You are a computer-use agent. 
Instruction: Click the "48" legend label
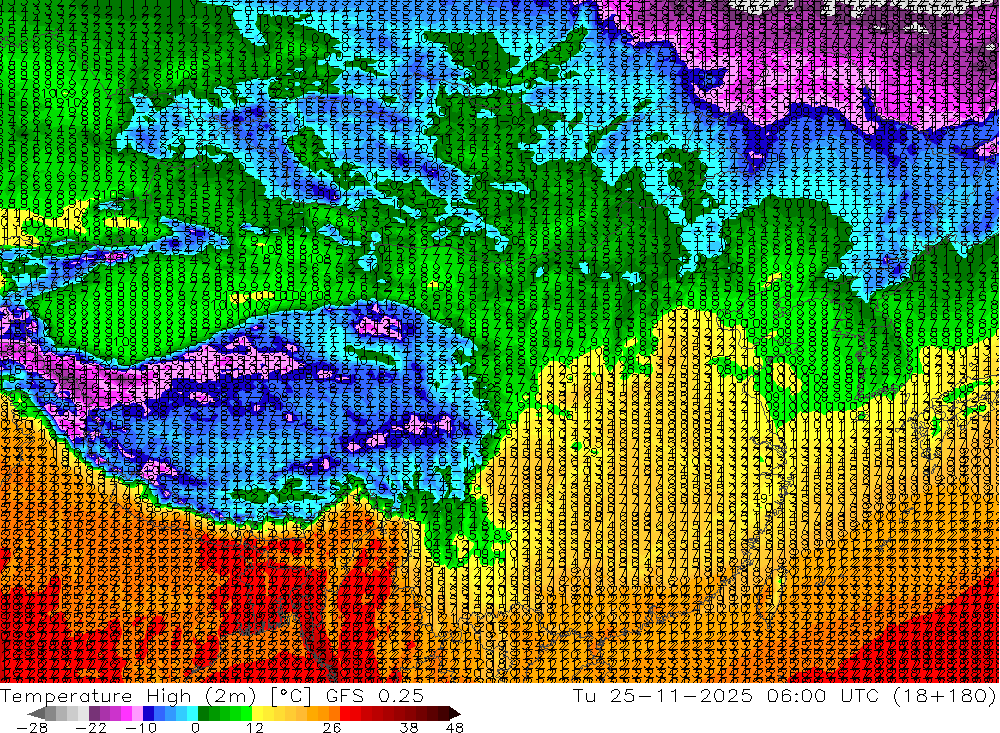455,728
